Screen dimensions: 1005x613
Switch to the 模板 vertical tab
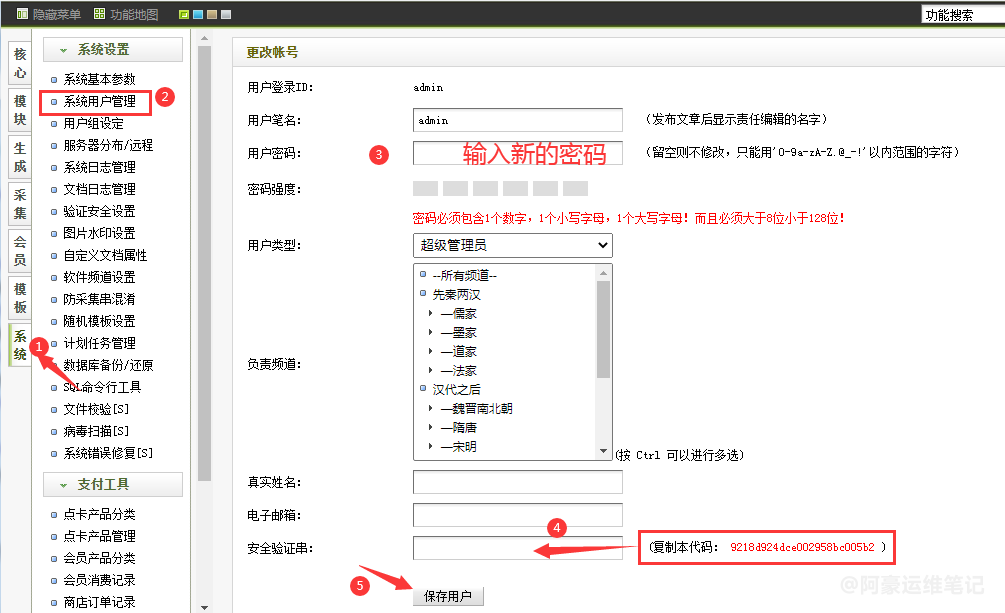[x=20, y=298]
